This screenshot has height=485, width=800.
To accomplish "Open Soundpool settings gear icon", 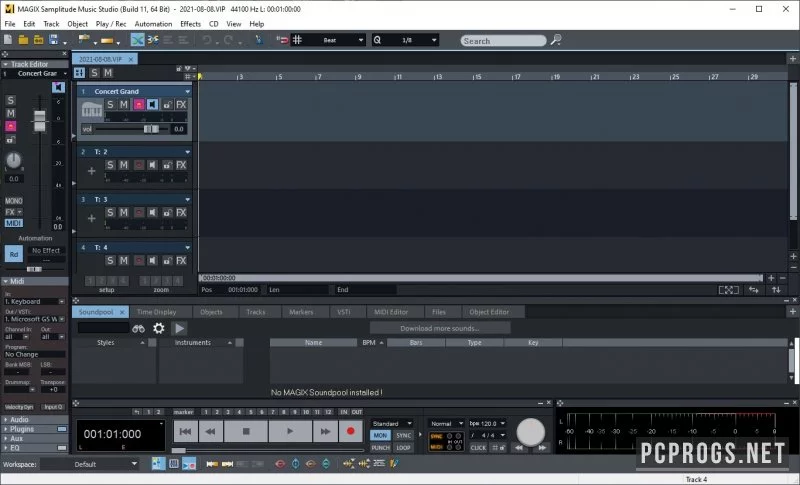I will pos(159,328).
